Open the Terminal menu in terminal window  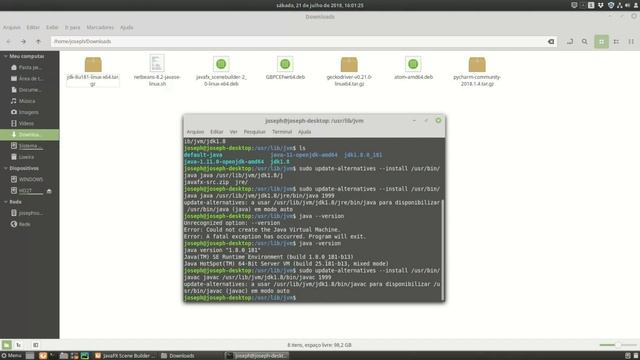(x=282, y=132)
